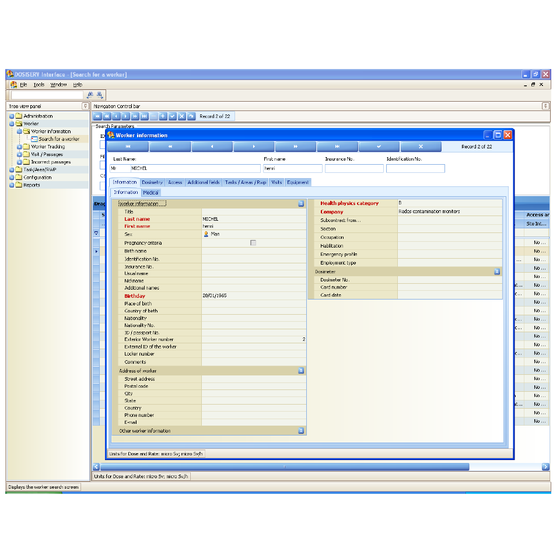Screen dimensions: 560x560
Task: Confirm changes with the checkmark button
Action: pos(379,147)
